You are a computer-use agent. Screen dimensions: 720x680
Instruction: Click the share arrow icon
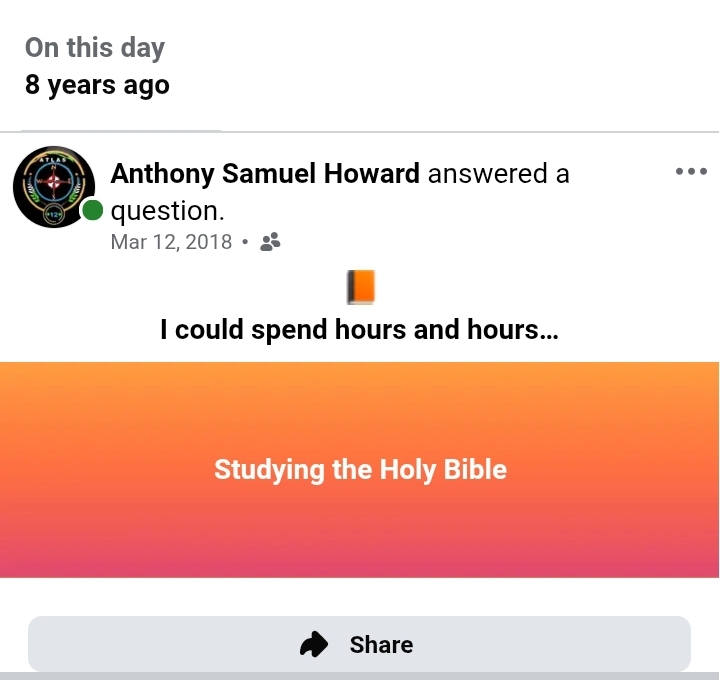coord(314,645)
